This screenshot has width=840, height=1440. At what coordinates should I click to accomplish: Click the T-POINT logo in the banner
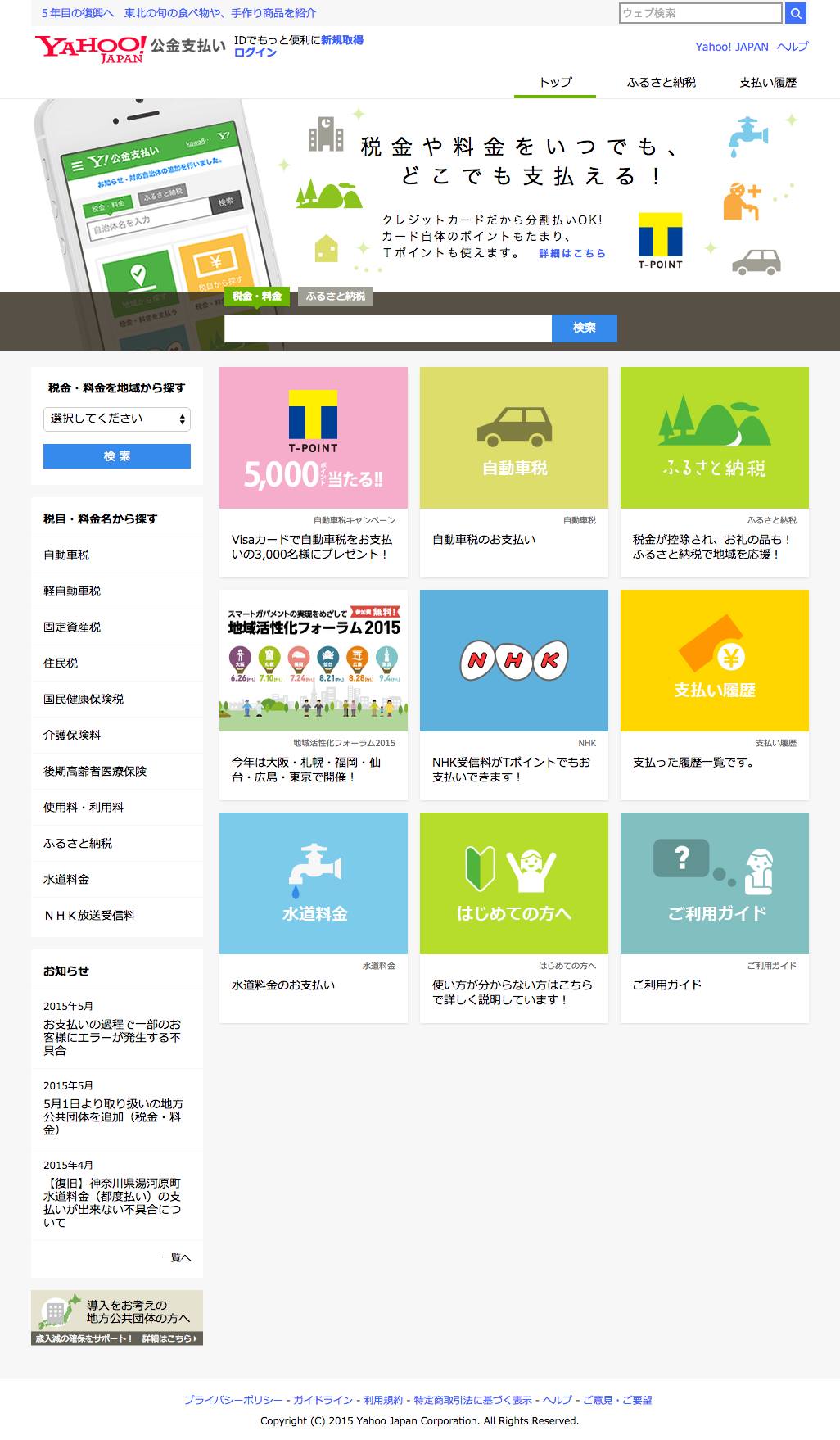pos(660,241)
